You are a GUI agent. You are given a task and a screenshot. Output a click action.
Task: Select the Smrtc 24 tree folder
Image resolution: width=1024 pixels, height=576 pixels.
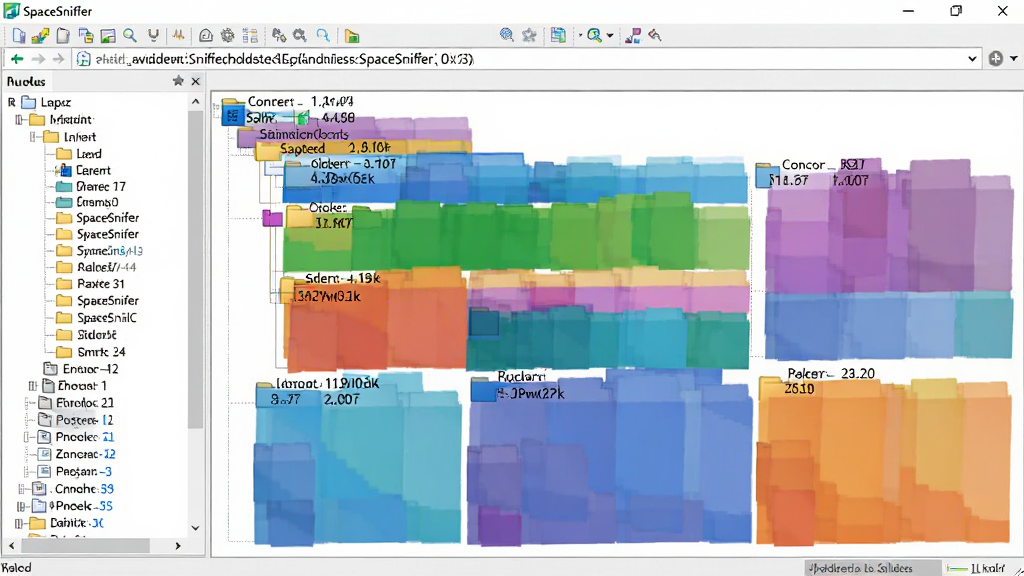pos(101,352)
